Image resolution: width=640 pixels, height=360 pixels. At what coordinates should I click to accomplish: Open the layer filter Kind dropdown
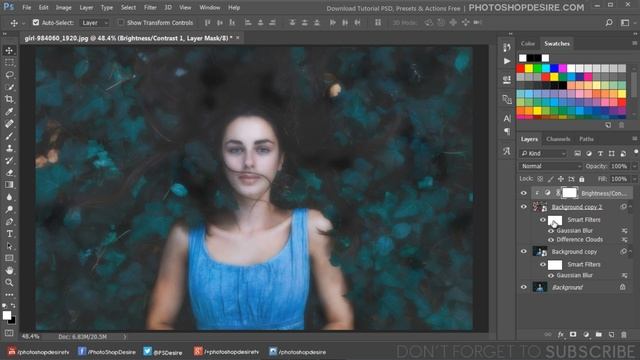pyautogui.click(x=544, y=153)
